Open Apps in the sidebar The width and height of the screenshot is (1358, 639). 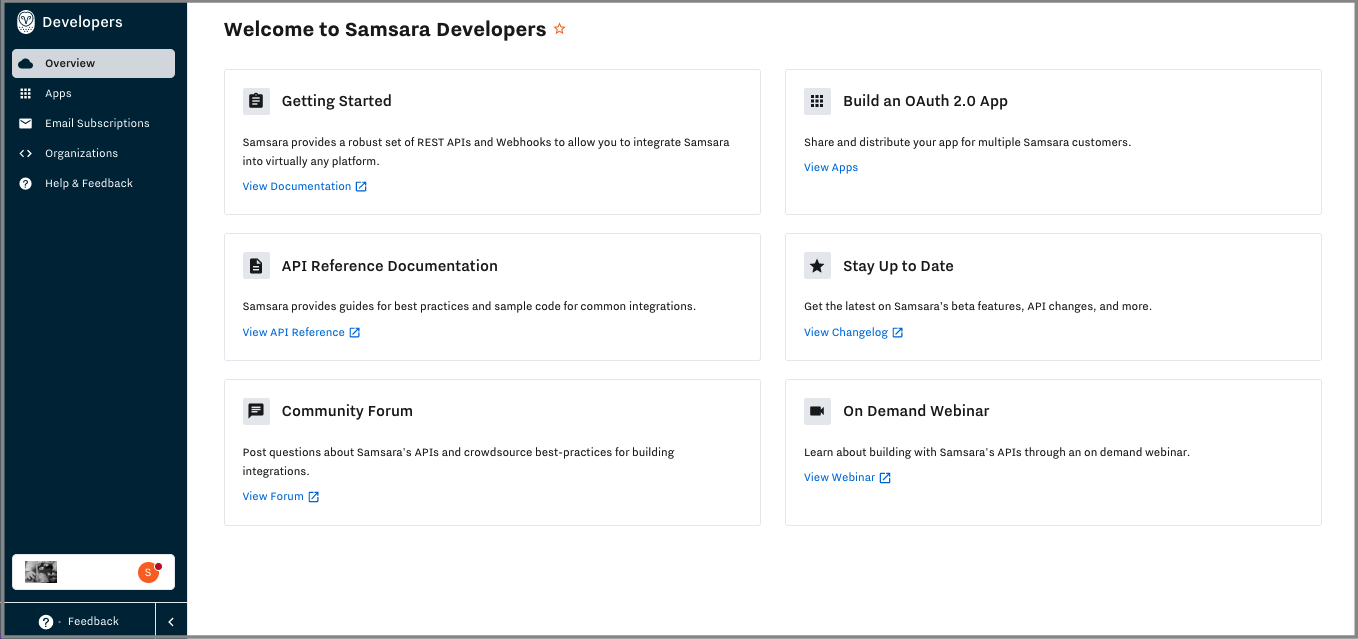93,93
